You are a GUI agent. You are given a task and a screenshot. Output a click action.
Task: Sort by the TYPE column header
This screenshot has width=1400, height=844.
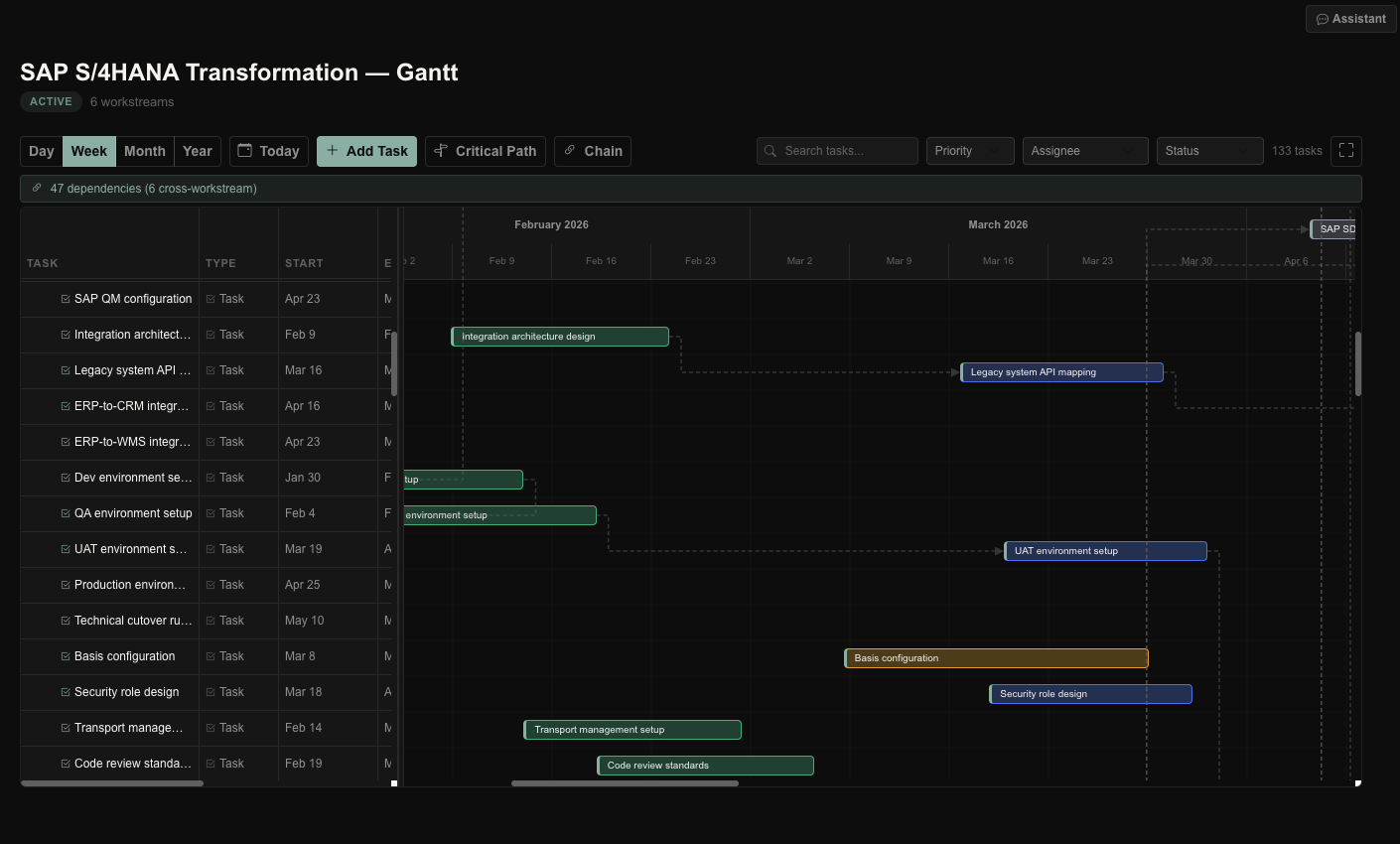(x=220, y=263)
